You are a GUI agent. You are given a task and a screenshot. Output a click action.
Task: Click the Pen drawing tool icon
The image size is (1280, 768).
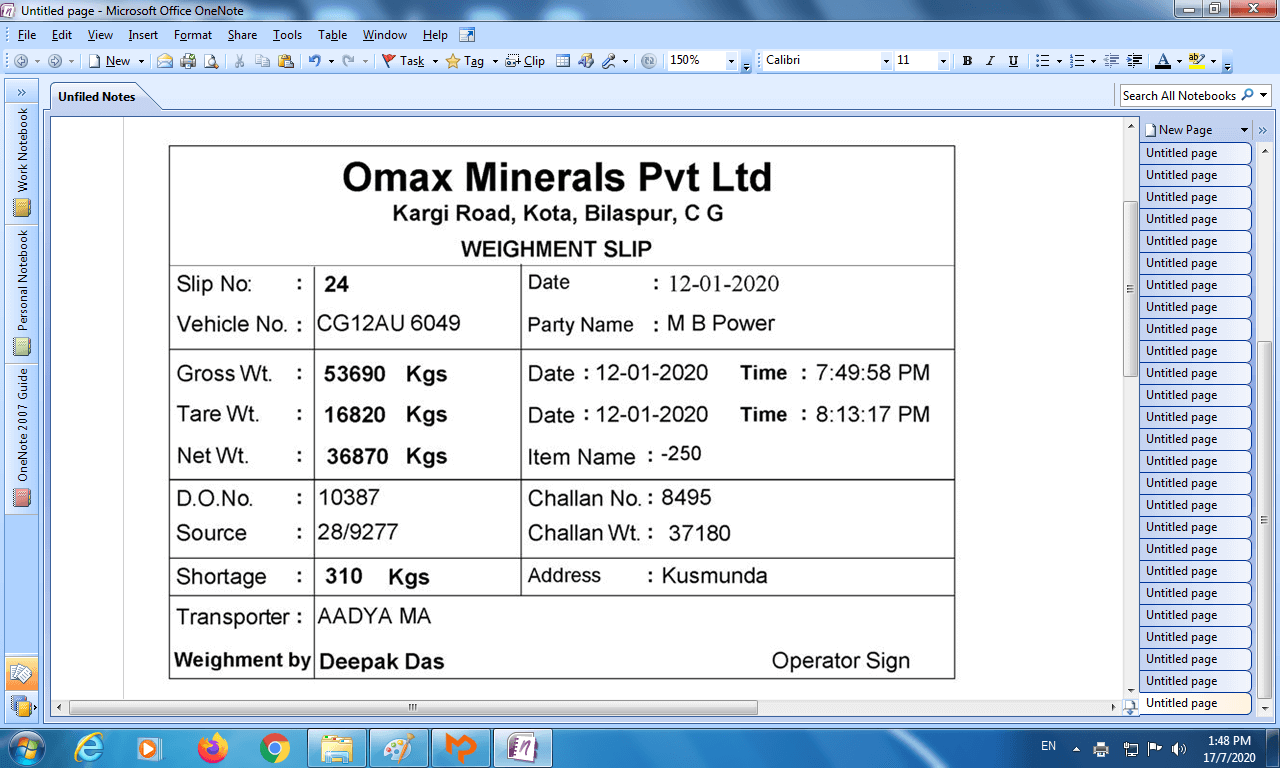[609, 61]
